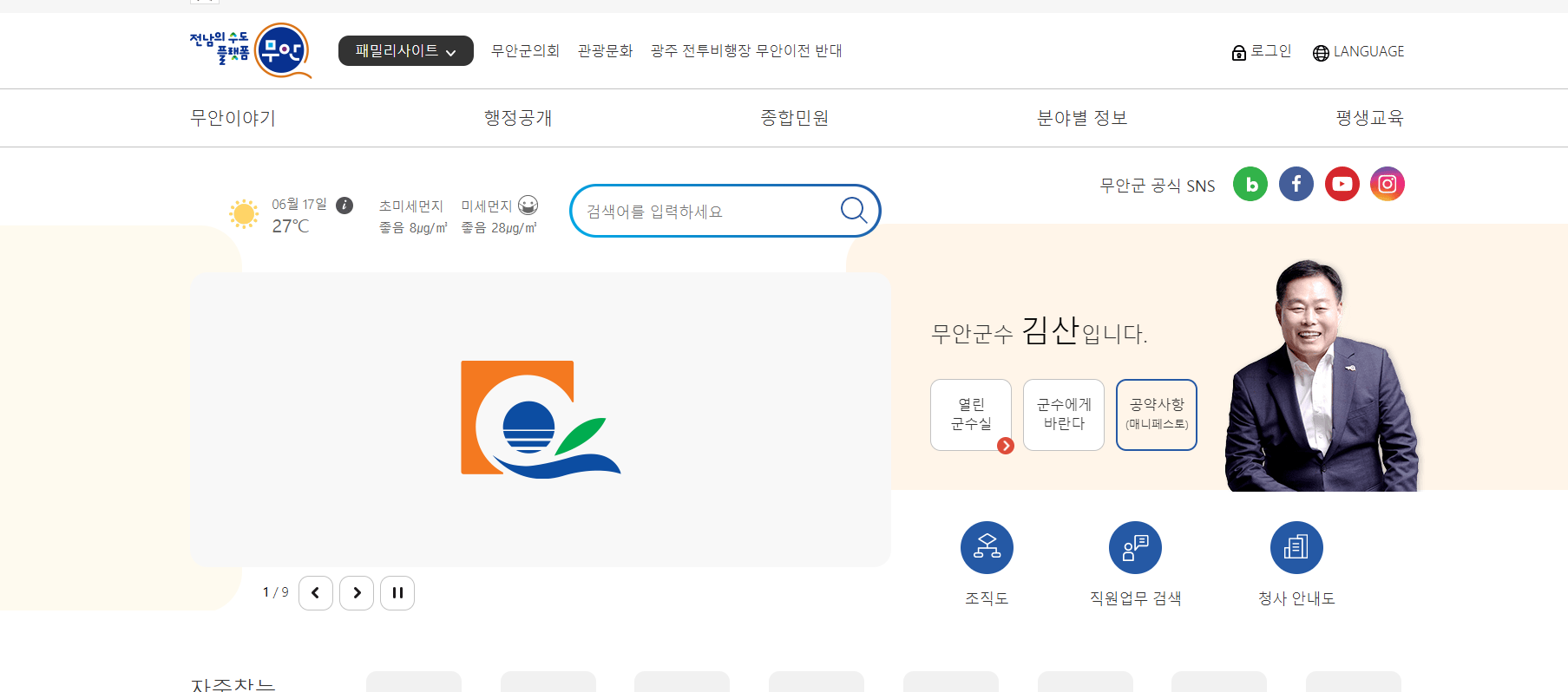The height and width of the screenshot is (692, 1568).
Task: Open the LANGUAGE globe selector
Action: point(1358,52)
